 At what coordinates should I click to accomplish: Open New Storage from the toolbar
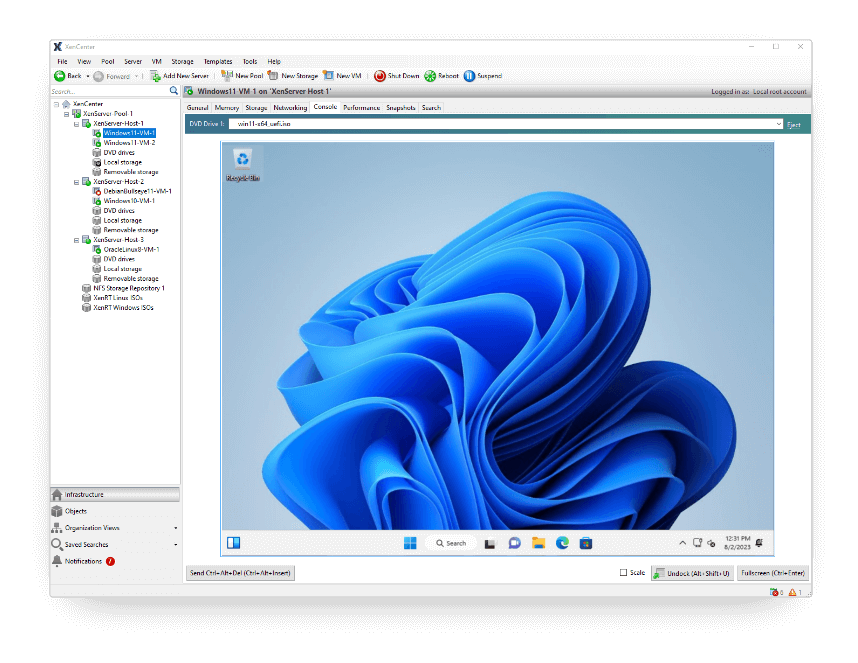coord(273,76)
